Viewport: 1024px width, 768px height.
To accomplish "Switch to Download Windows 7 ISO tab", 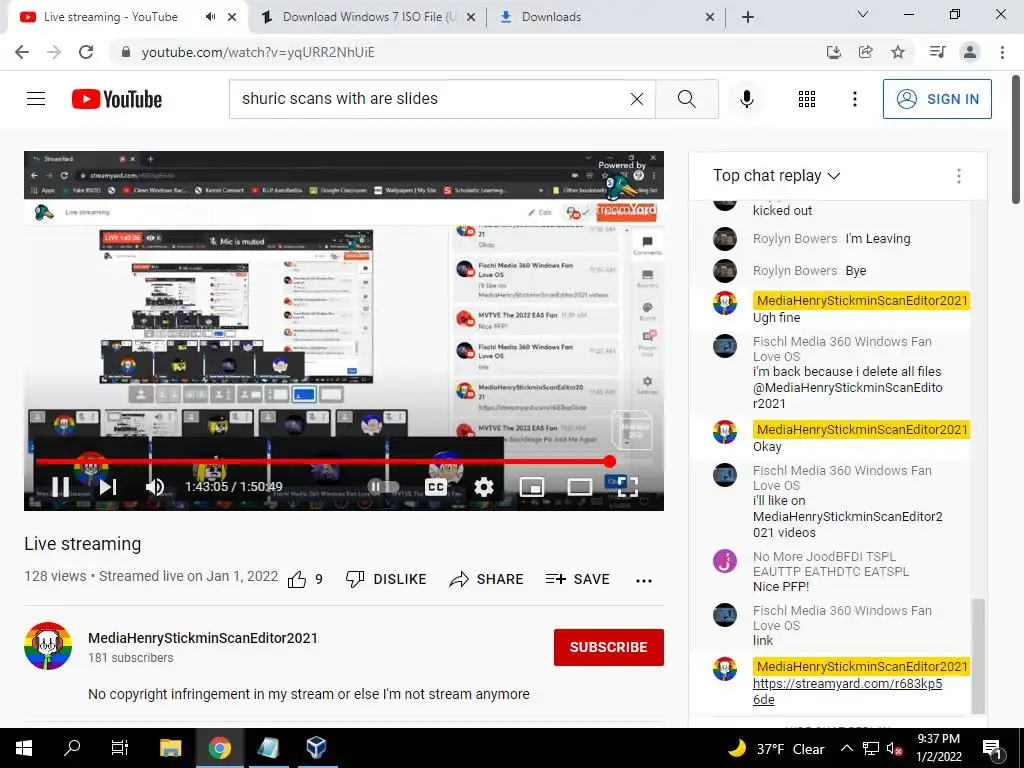I will click(368, 17).
